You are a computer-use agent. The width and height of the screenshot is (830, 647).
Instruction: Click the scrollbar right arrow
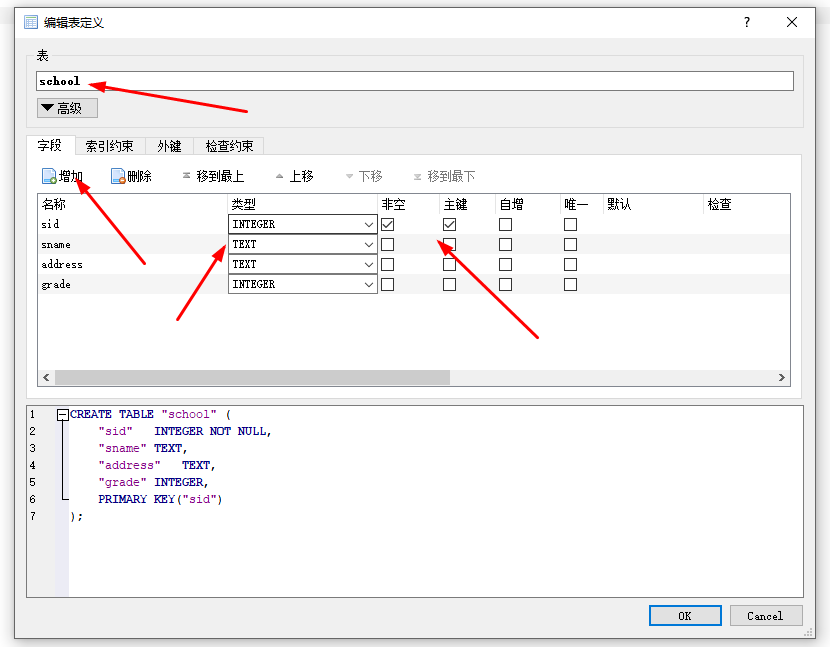pyautogui.click(x=782, y=378)
